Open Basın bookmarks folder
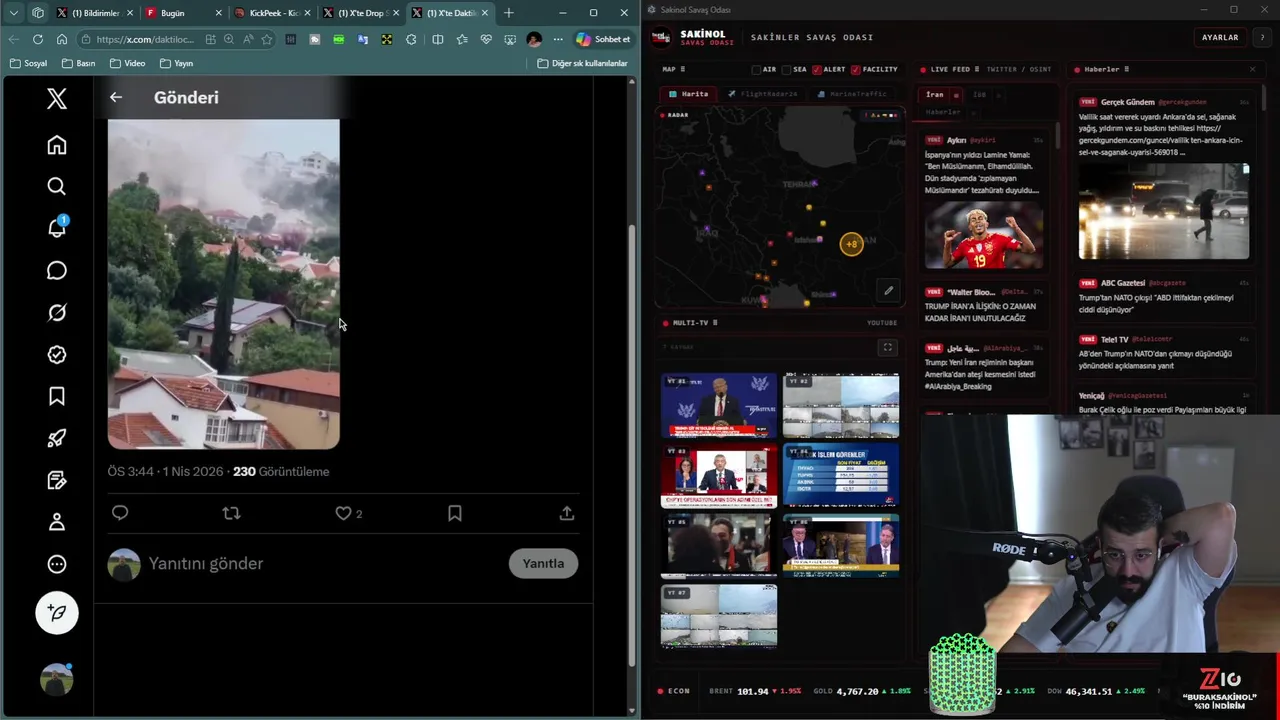Viewport: 1280px width, 720px height. tap(78, 63)
